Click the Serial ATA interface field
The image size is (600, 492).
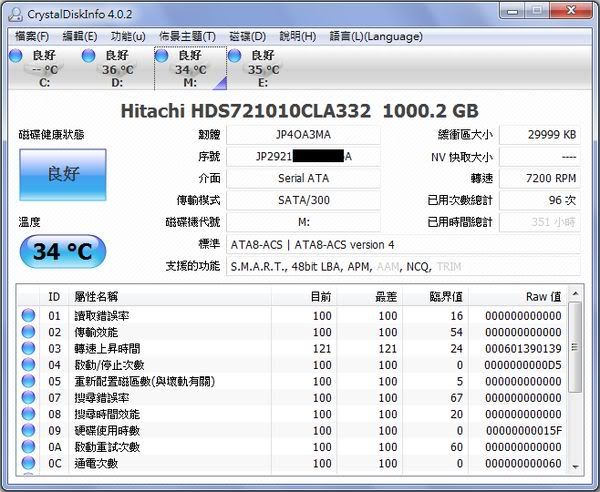[303, 178]
